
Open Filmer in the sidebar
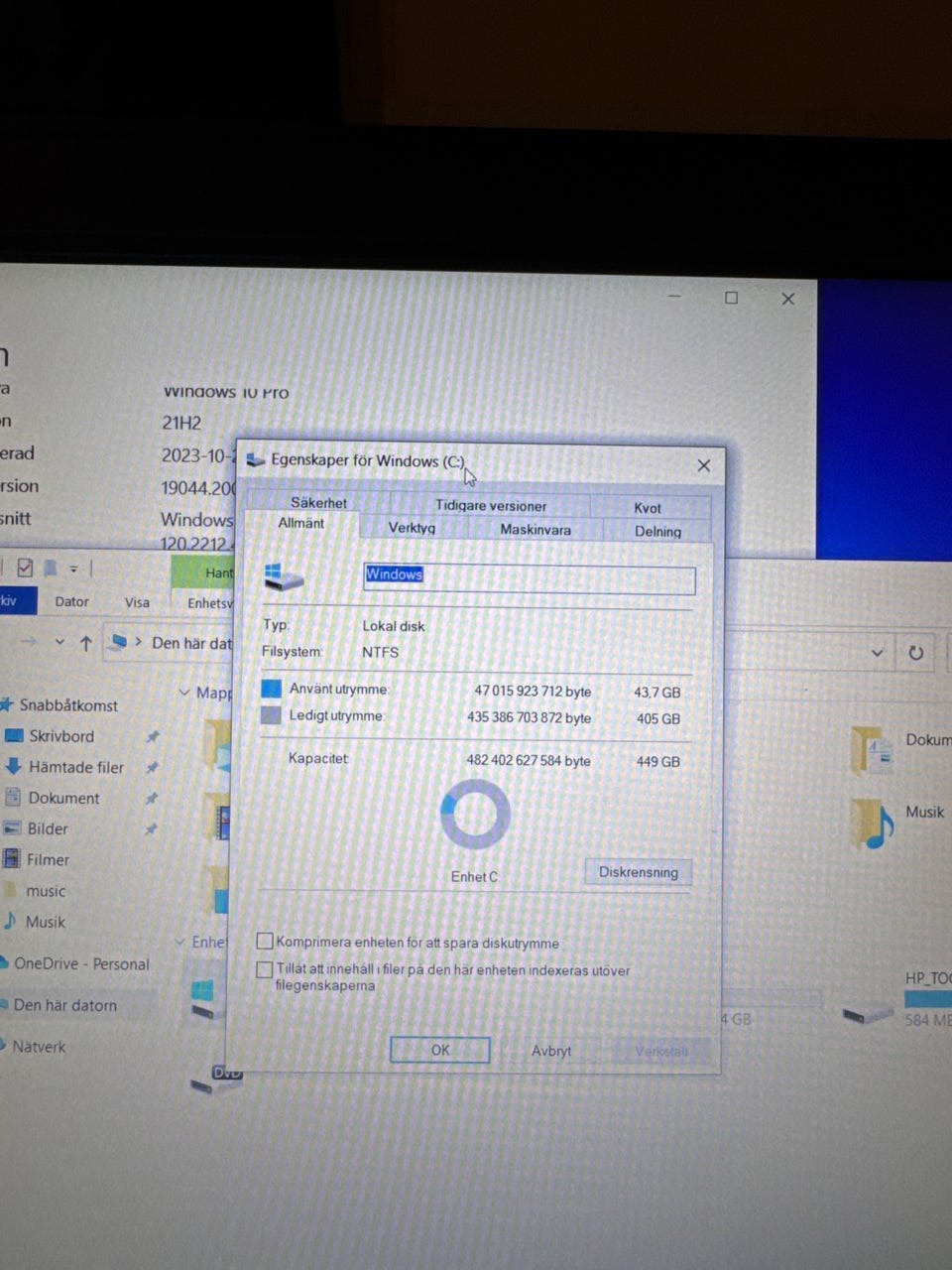[48, 859]
